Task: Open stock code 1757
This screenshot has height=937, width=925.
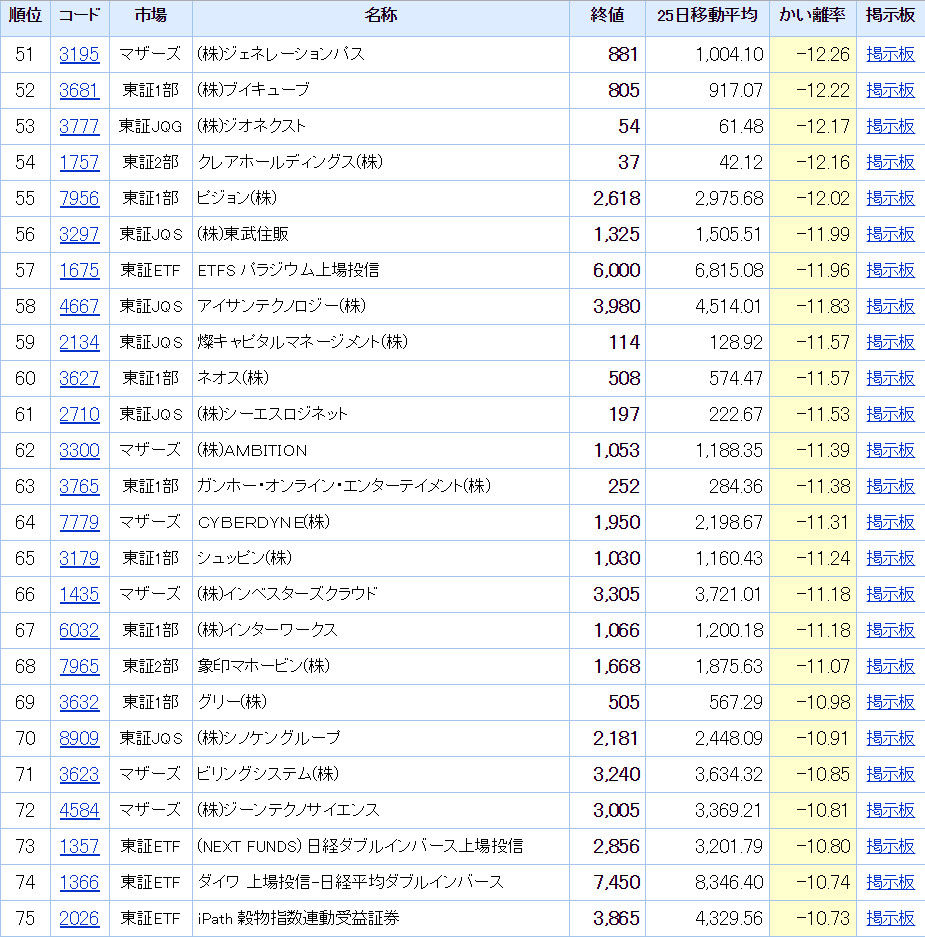Action: click(79, 162)
